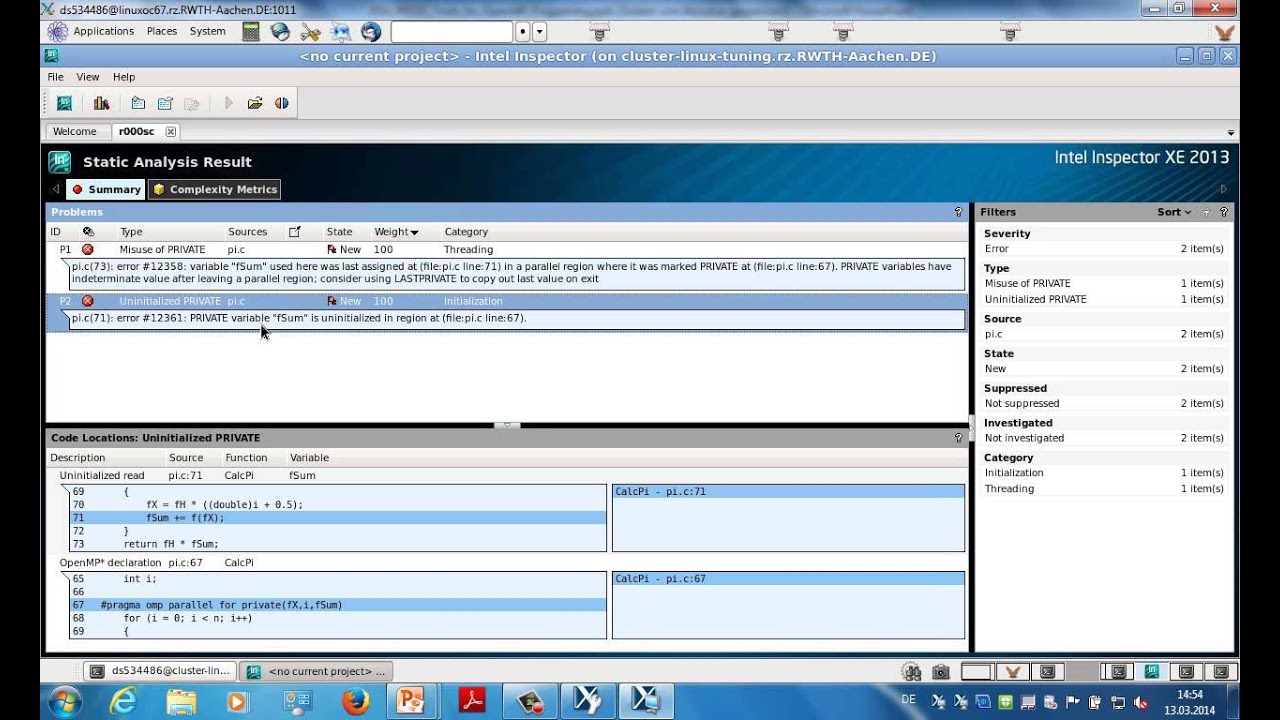
Task: Filter by Severity Error
Action: [1104, 249]
